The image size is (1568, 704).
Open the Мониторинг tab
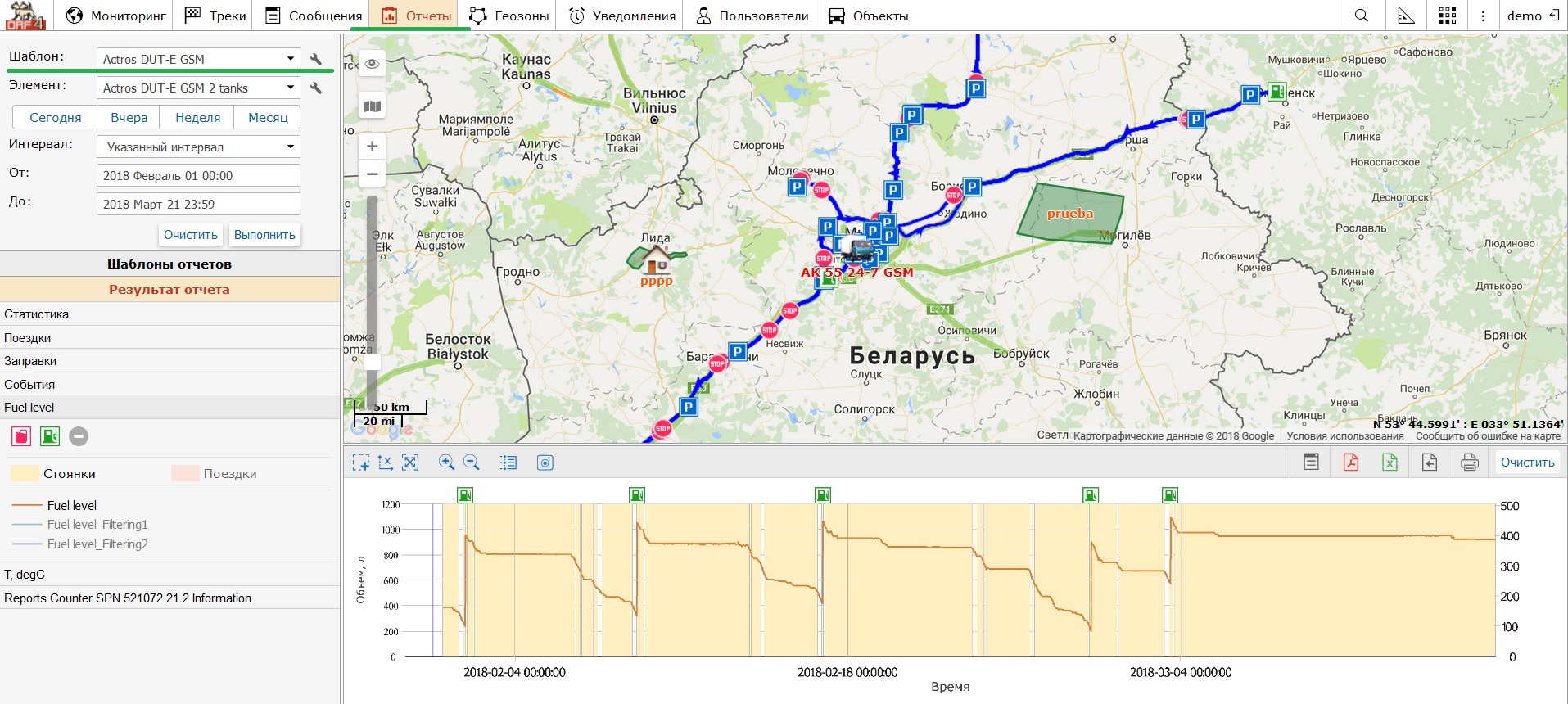(115, 16)
